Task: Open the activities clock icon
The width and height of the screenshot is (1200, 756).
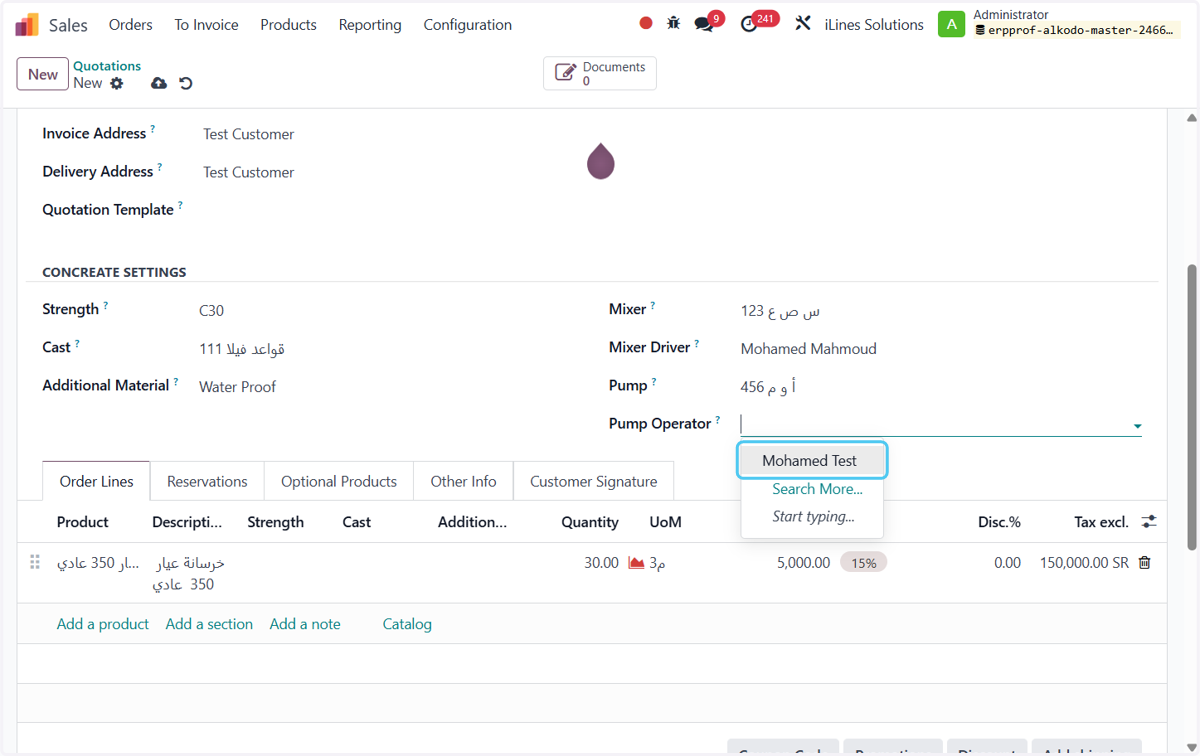Action: (749, 24)
